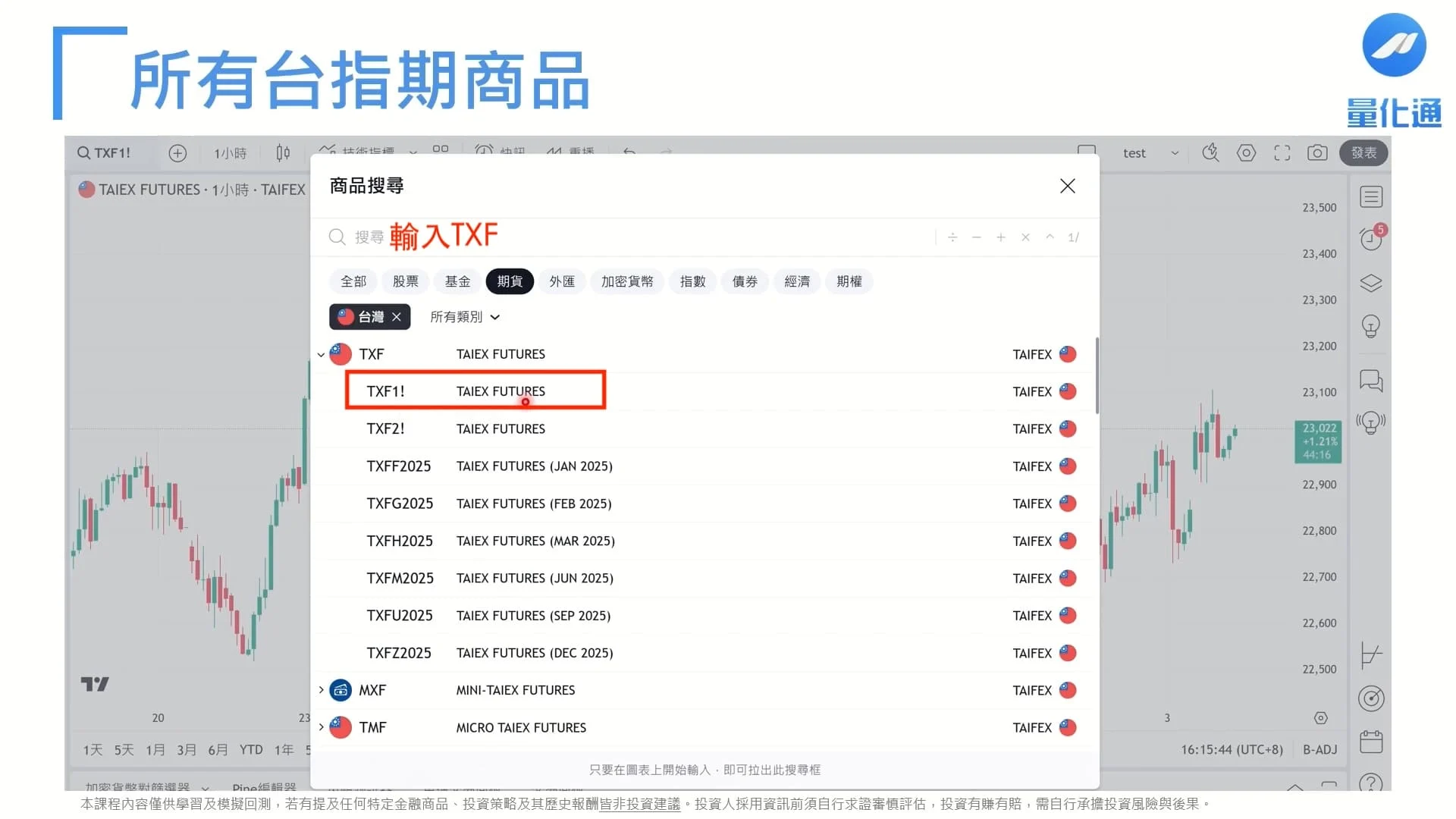Click the symbol search input field

coord(629,237)
